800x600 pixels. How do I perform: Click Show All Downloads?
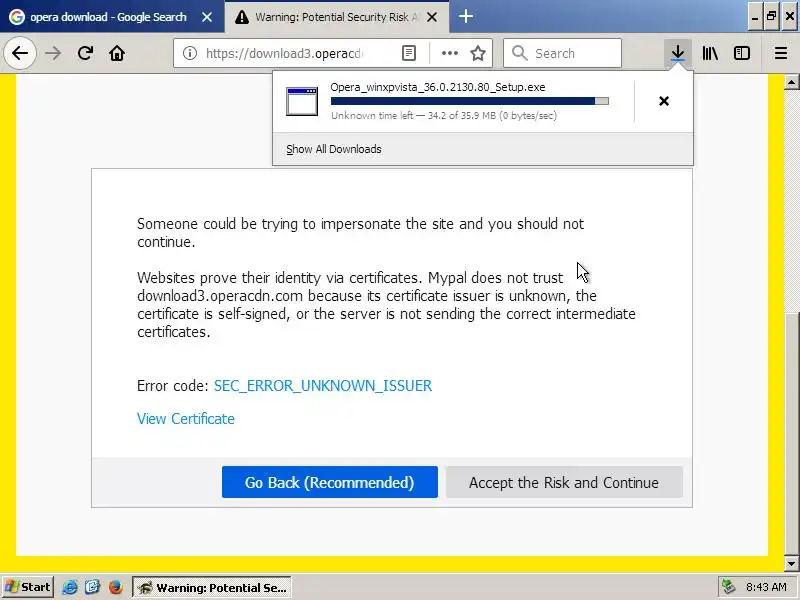pos(334,149)
